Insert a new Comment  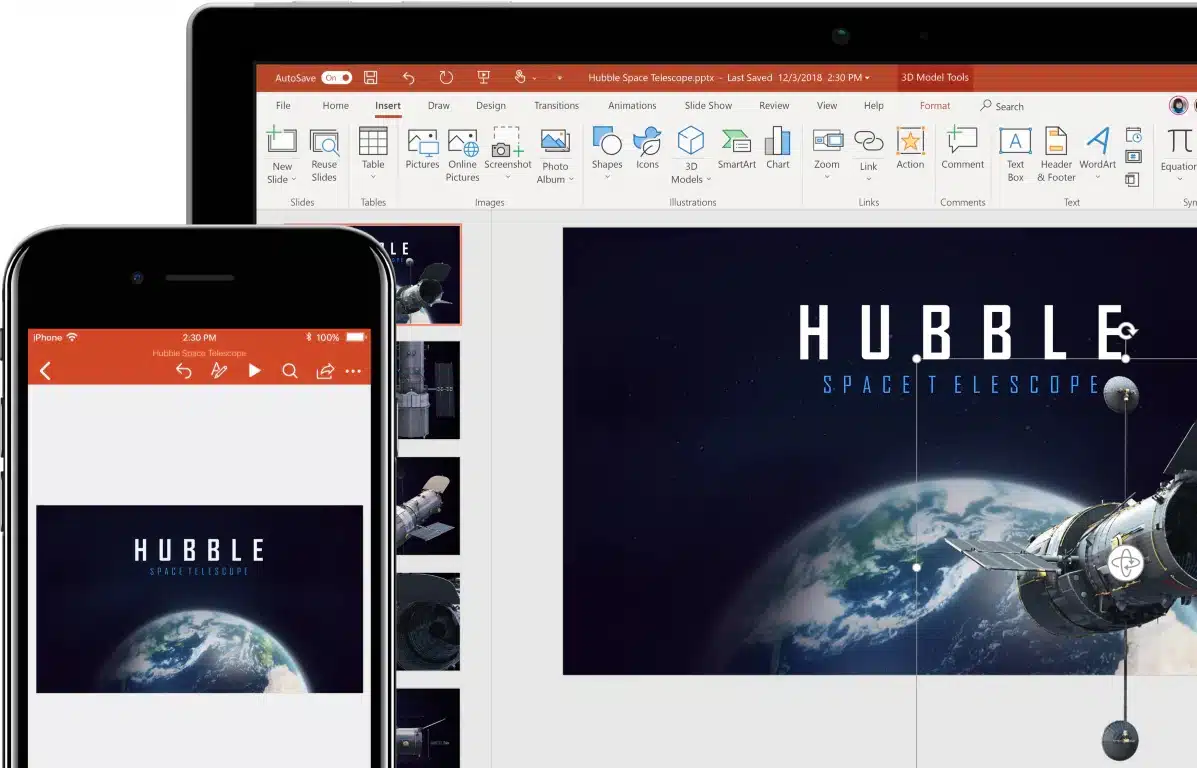[963, 148]
